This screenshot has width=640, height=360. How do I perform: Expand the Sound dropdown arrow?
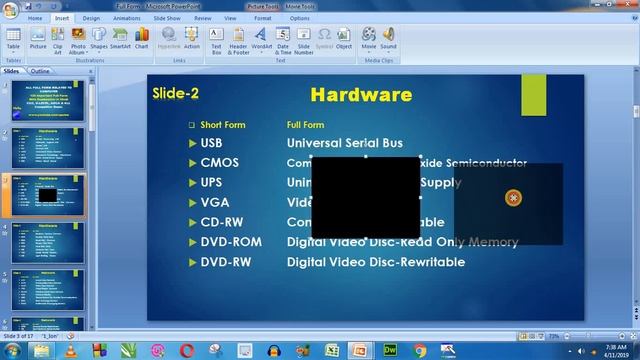[x=388, y=53]
